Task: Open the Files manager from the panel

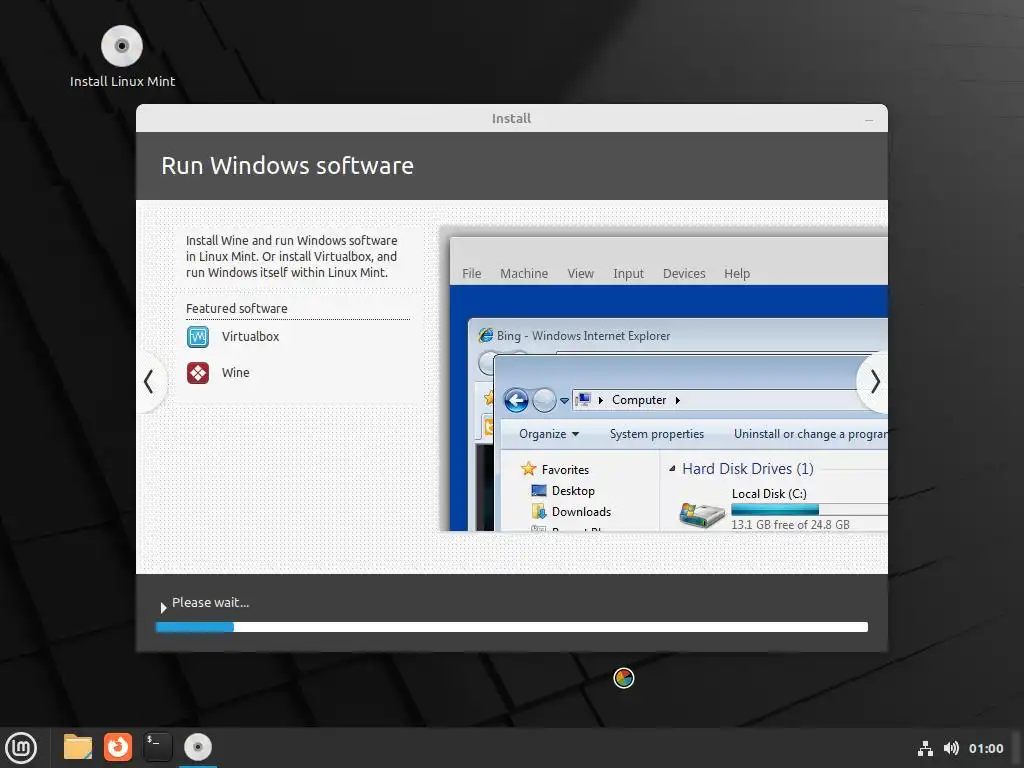Action: coord(78,747)
